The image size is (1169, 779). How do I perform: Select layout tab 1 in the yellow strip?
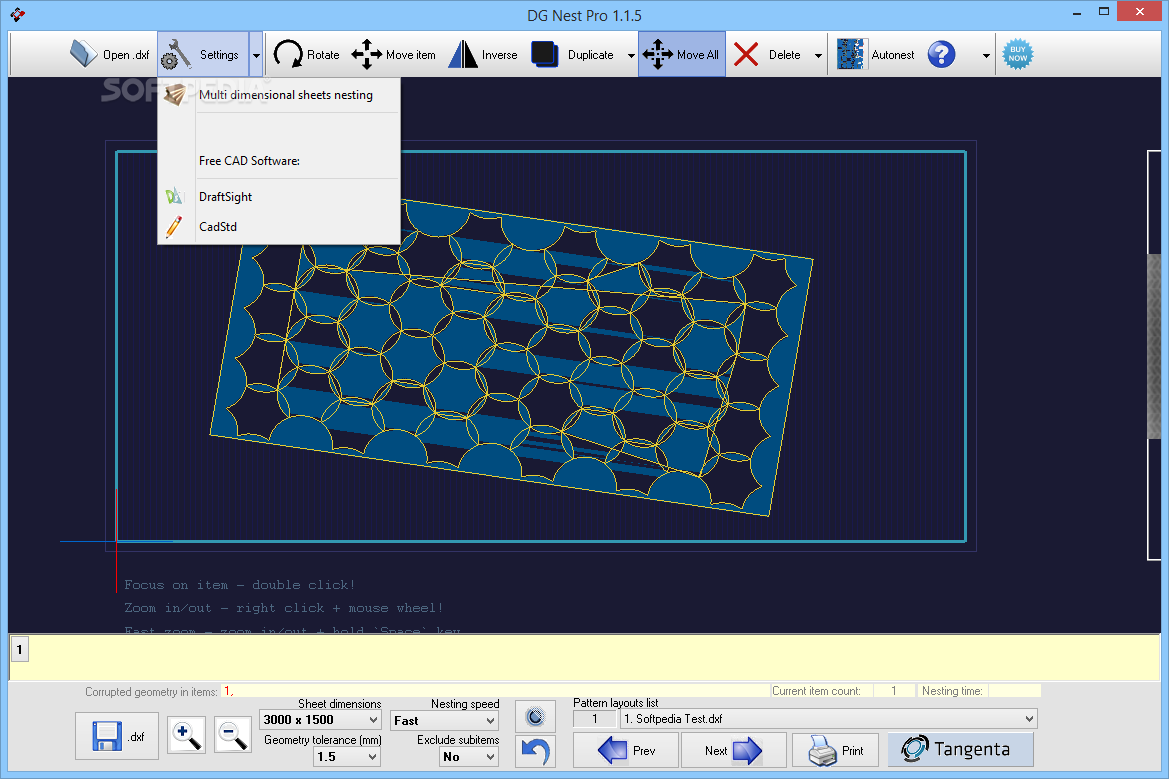19,649
